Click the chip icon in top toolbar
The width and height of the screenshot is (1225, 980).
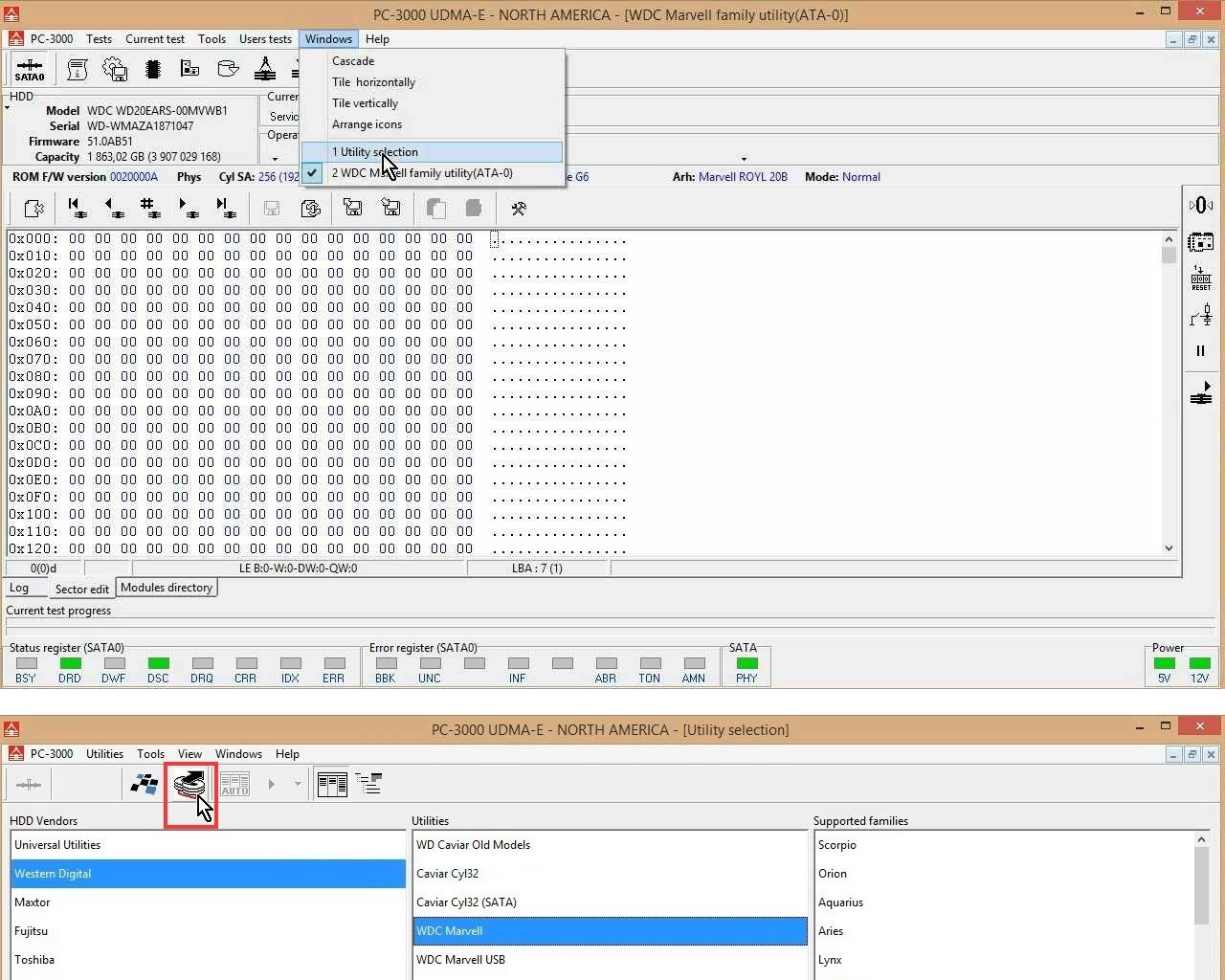click(x=152, y=70)
